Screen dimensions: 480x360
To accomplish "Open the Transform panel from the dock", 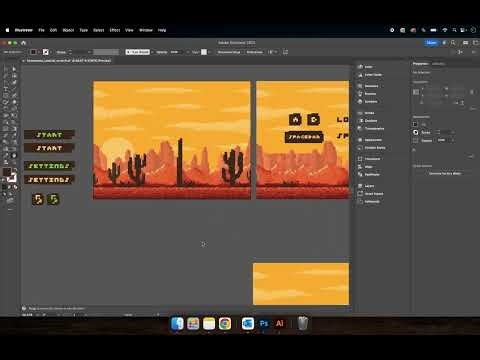I will (x=369, y=159).
